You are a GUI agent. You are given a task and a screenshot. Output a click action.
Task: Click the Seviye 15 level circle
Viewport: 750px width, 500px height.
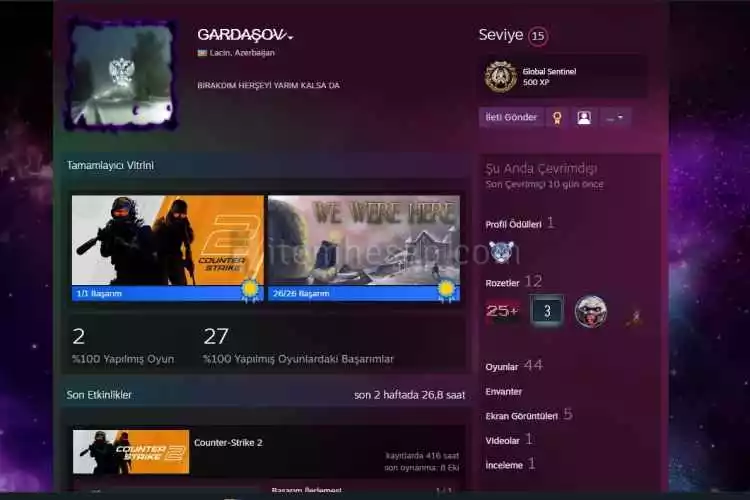tap(538, 36)
